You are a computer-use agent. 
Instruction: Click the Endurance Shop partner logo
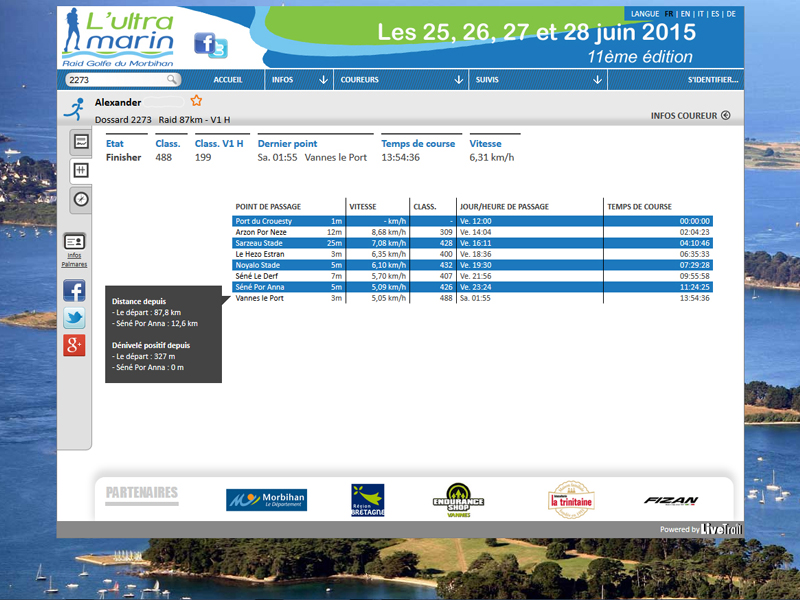[458, 497]
